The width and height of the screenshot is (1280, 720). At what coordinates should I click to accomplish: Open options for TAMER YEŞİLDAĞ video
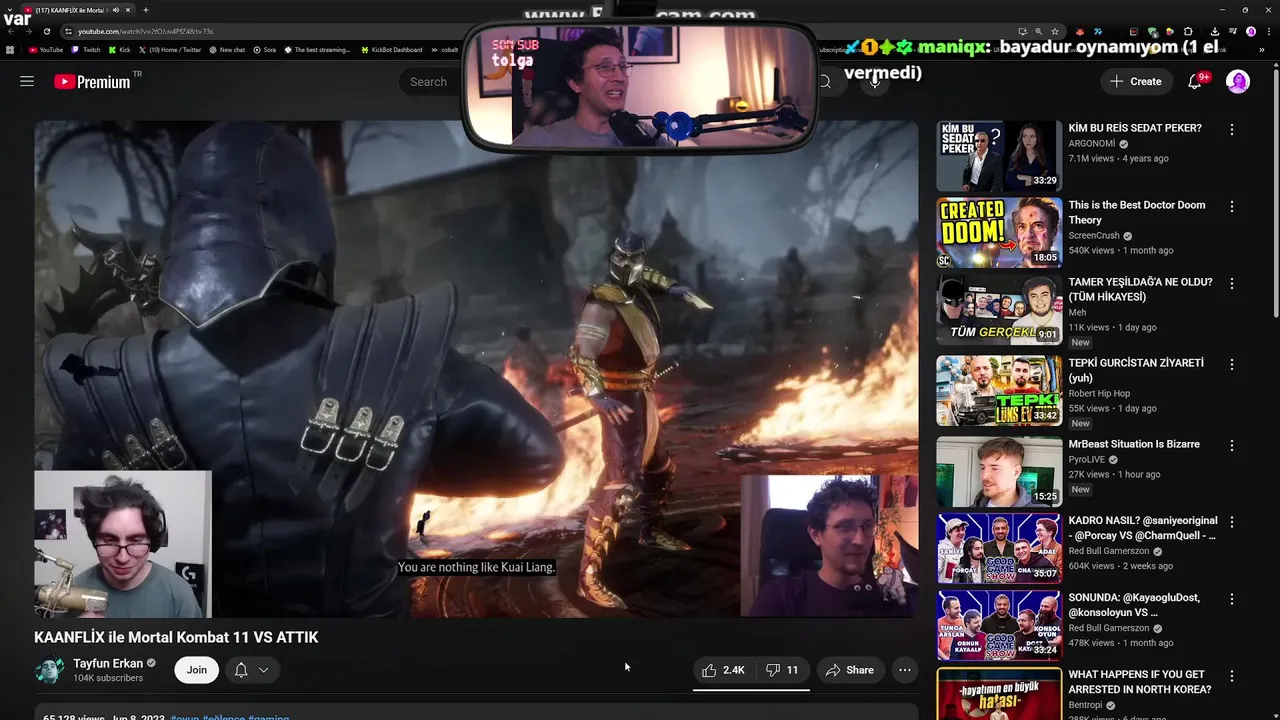(x=1232, y=283)
